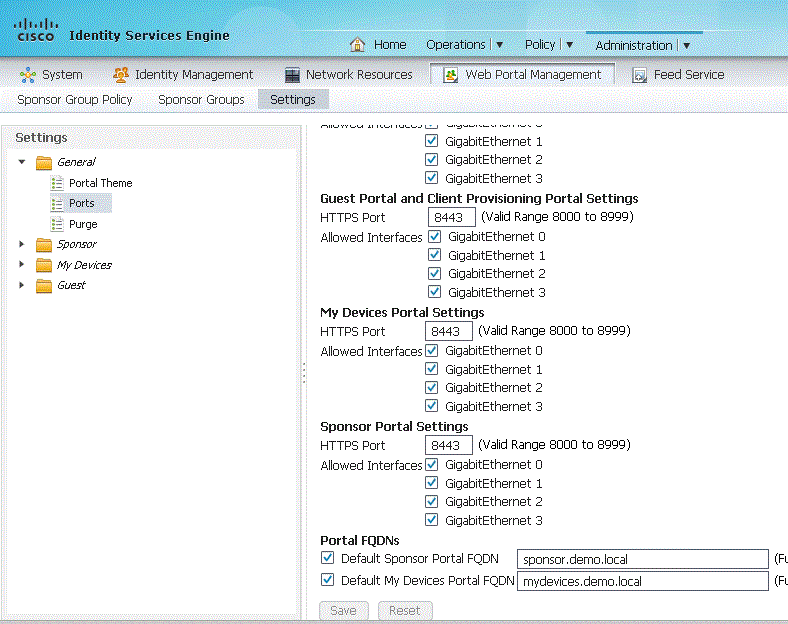Select the Portal Theme list icon
788x624 pixels.
tap(58, 183)
